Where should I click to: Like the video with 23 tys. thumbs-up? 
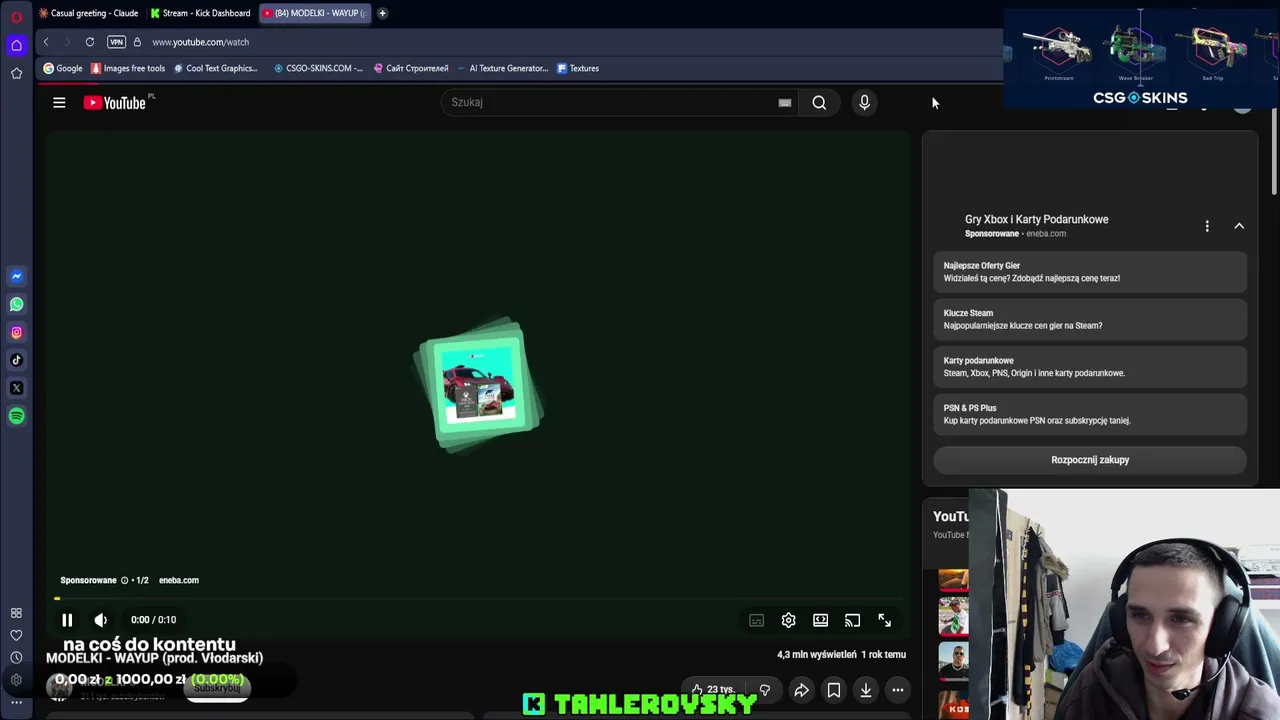(x=712, y=690)
